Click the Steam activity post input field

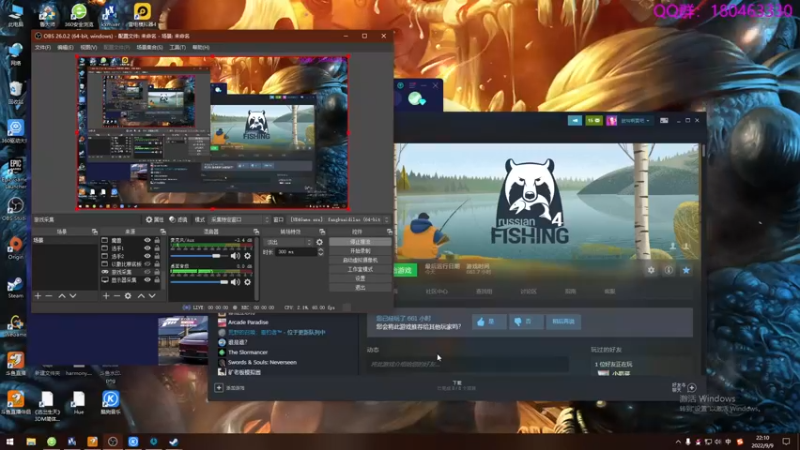point(467,364)
